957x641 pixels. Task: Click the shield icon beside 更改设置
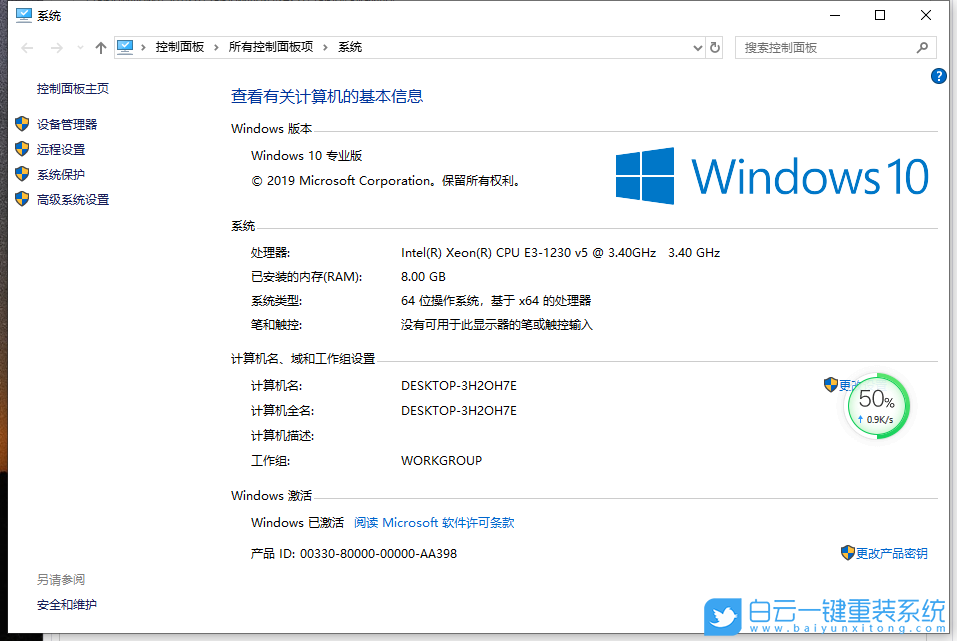(x=831, y=384)
